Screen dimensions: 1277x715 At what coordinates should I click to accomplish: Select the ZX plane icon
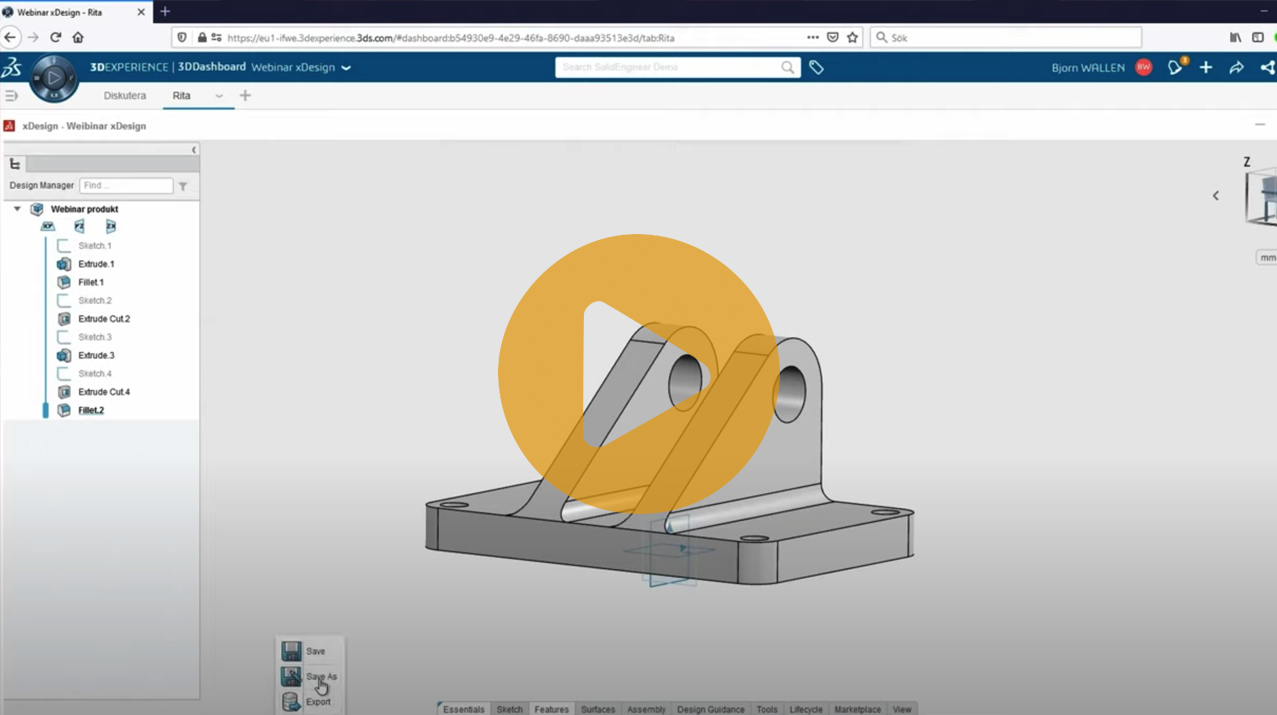111,227
